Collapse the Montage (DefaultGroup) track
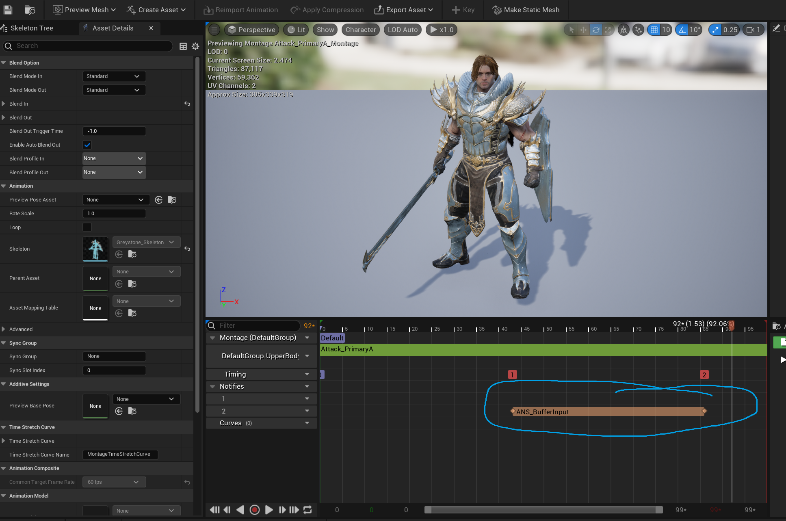The height and width of the screenshot is (521, 786). coord(213,338)
